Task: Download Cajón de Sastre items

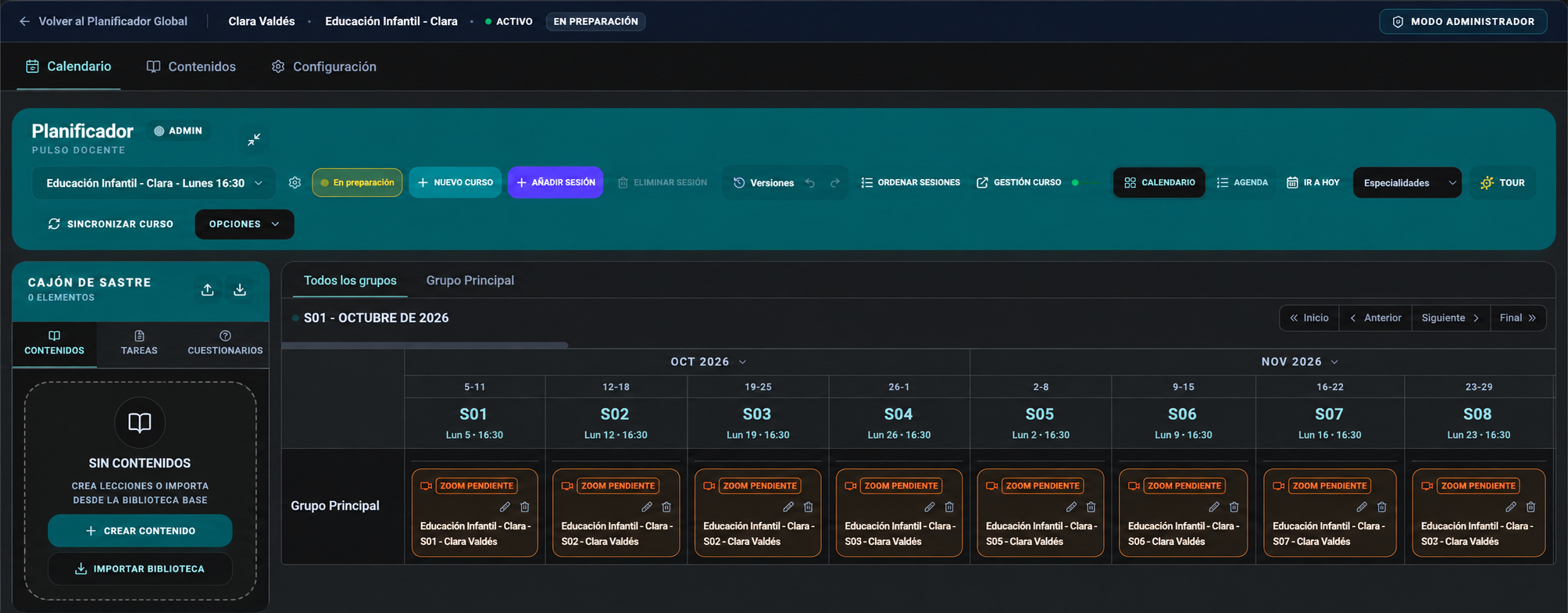Action: [x=240, y=290]
